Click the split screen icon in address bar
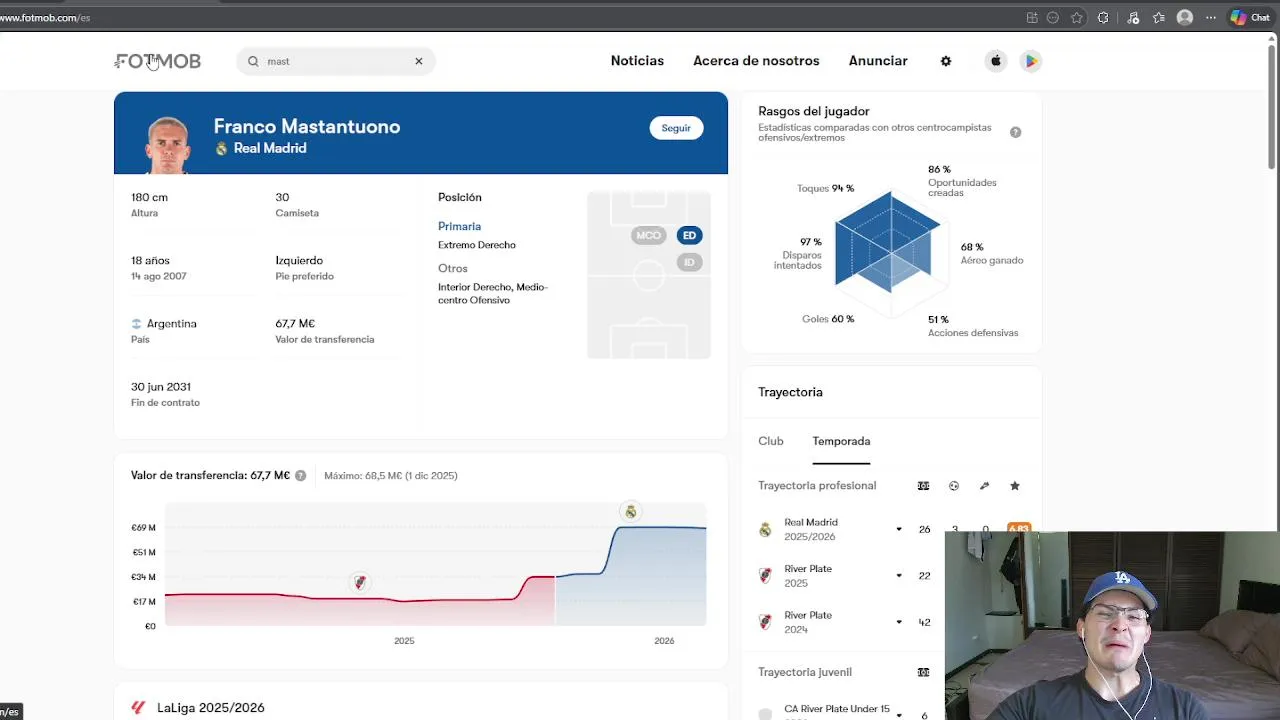Screen dimensions: 1280x720 1032,17
